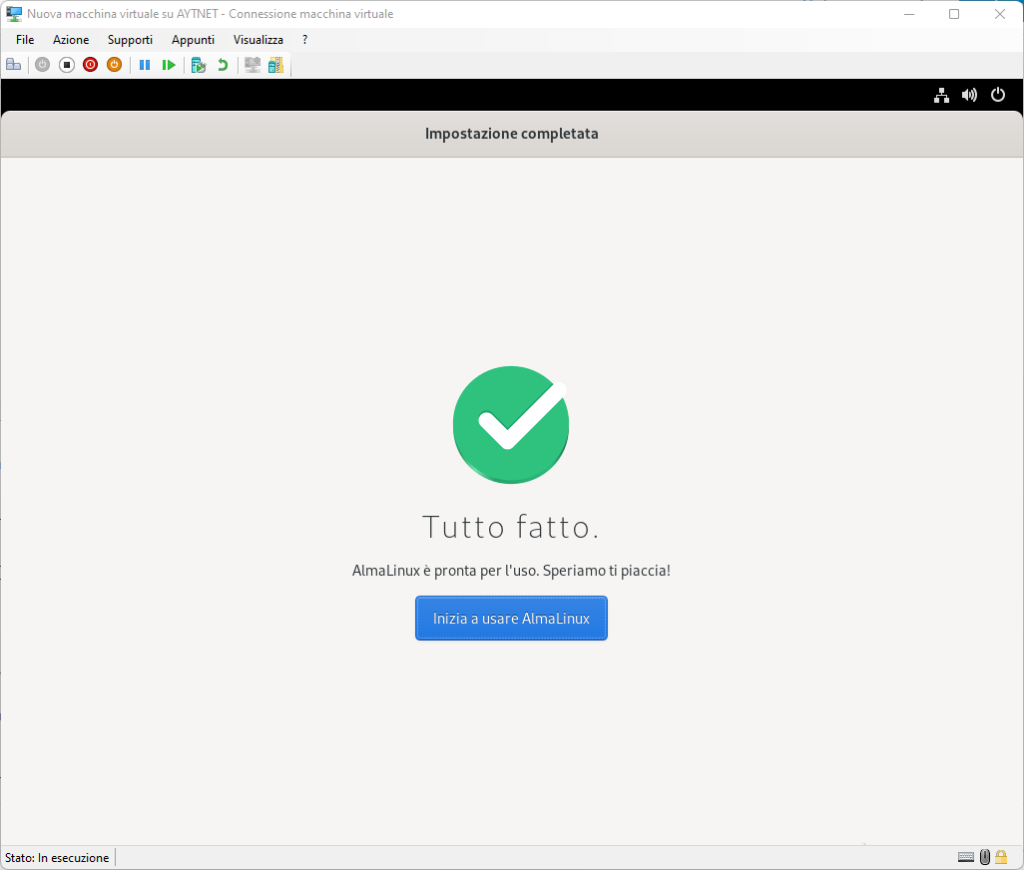The height and width of the screenshot is (870, 1024).
Task: Create a checkpoint with the toolbar icon
Action: (x=198, y=65)
